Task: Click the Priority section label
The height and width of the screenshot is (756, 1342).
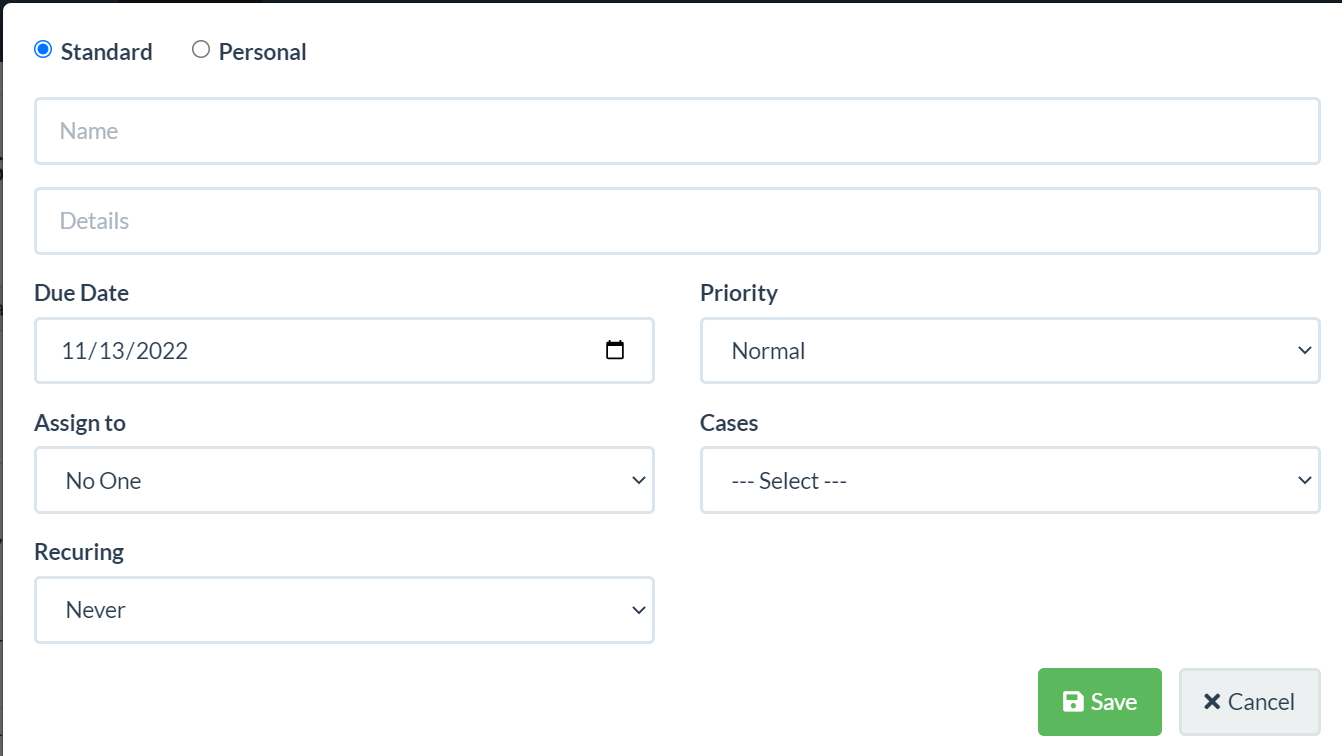Action: (739, 292)
